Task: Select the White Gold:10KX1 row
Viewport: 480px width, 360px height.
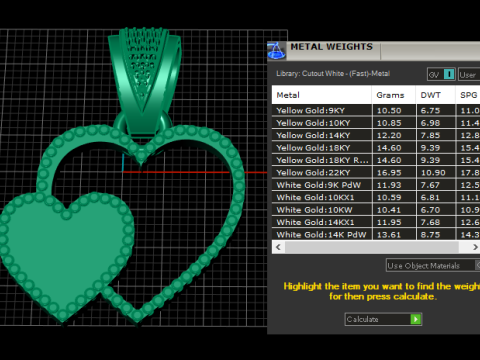Action: coord(376,197)
